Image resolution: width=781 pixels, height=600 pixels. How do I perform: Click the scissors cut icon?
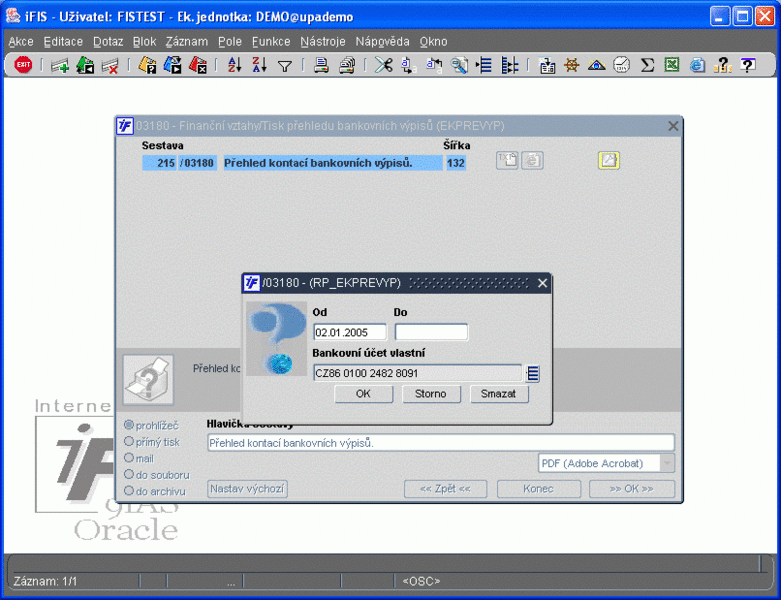point(384,65)
